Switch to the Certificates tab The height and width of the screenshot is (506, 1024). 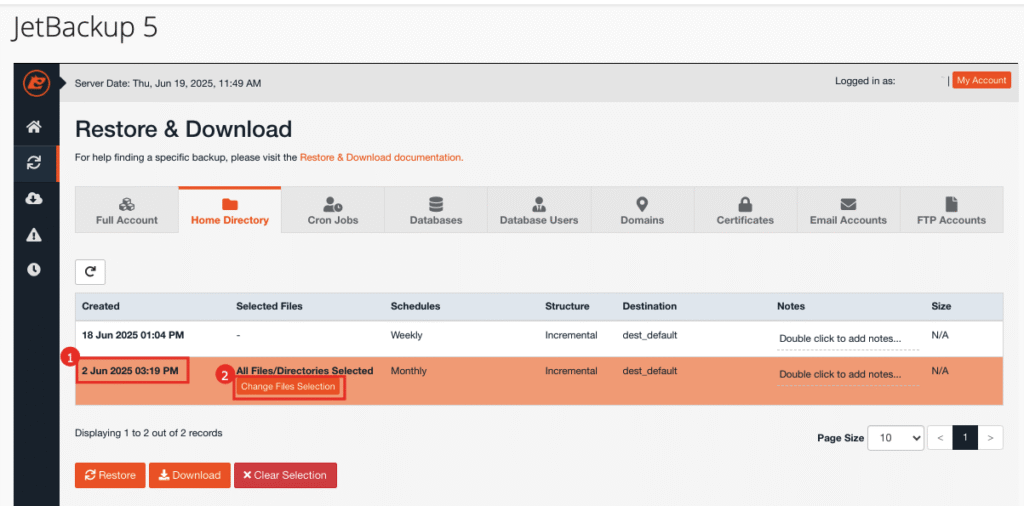[x=745, y=210]
